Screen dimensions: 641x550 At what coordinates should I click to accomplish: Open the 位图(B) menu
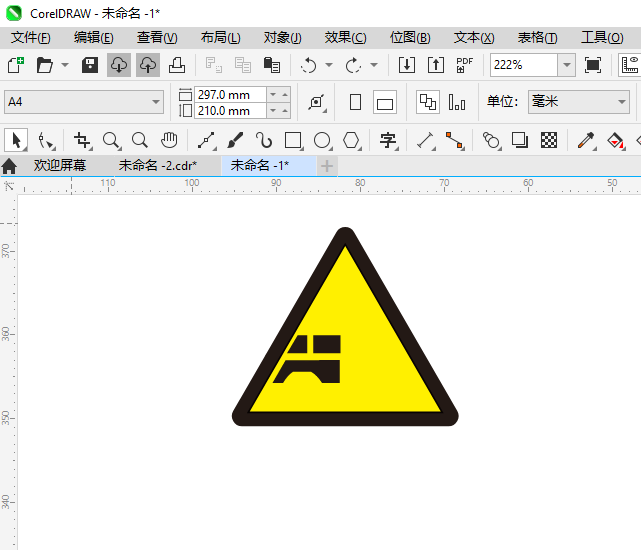click(x=410, y=38)
